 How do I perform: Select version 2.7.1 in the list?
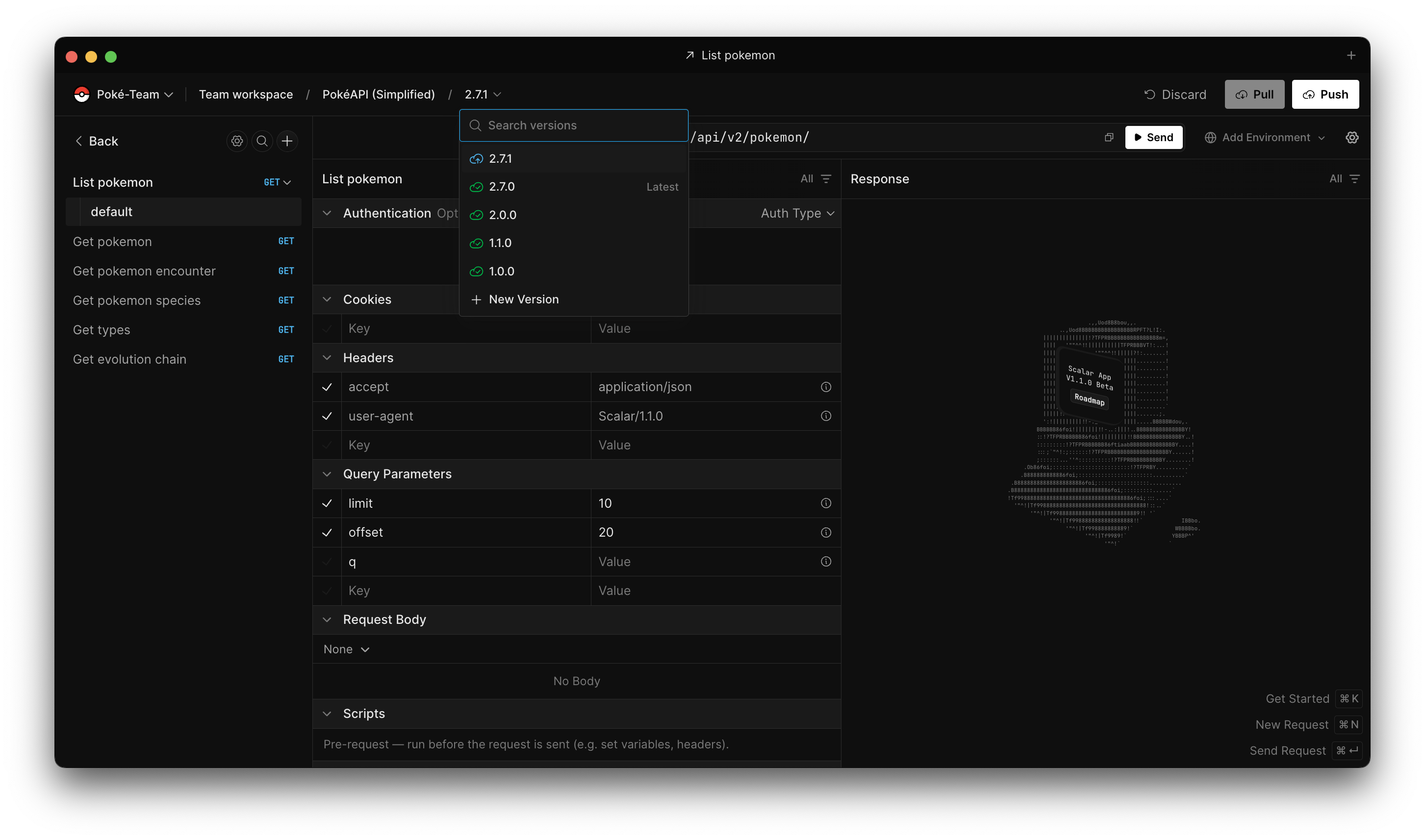(574, 158)
